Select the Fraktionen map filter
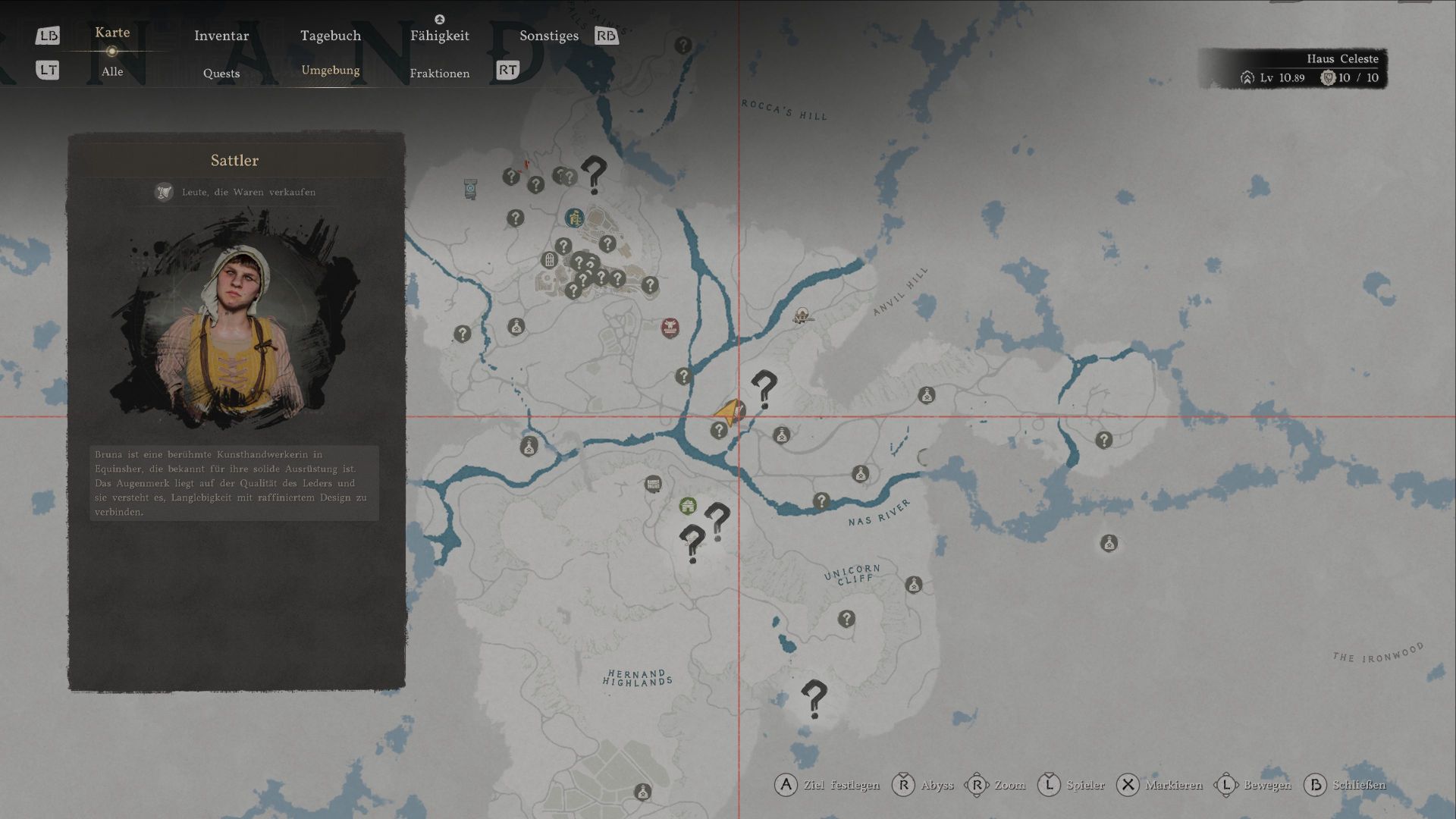The image size is (1456, 819). (439, 74)
